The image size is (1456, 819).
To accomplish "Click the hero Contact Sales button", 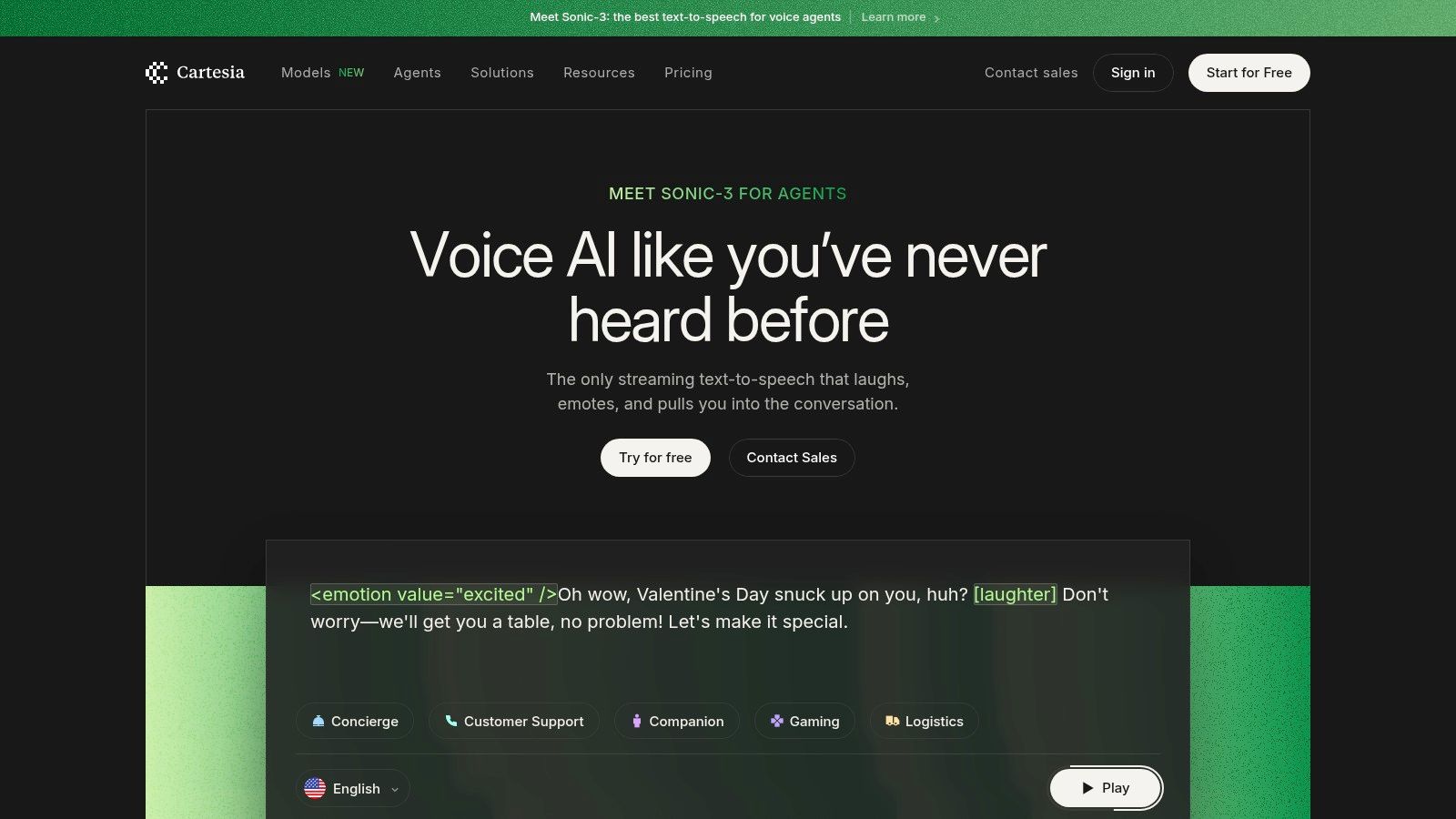I will pyautogui.click(x=792, y=458).
